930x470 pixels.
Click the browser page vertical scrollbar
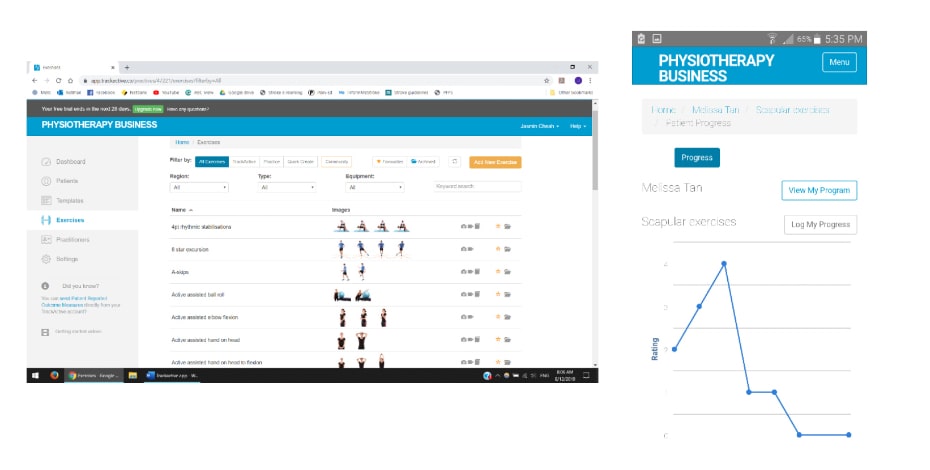(595, 150)
